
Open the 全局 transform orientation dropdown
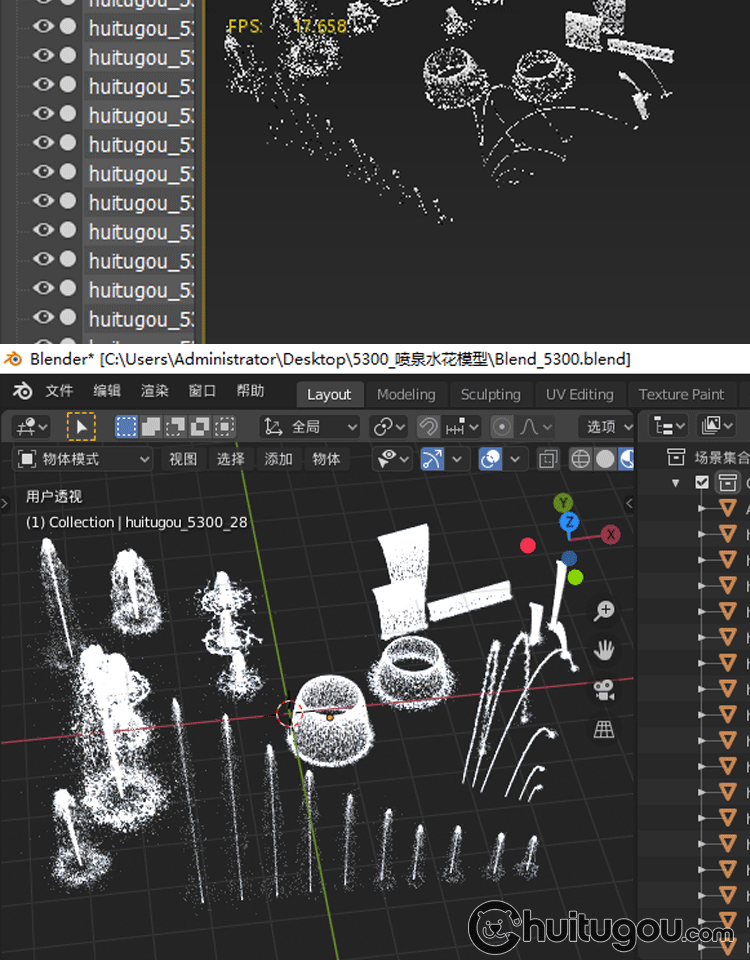pos(310,427)
